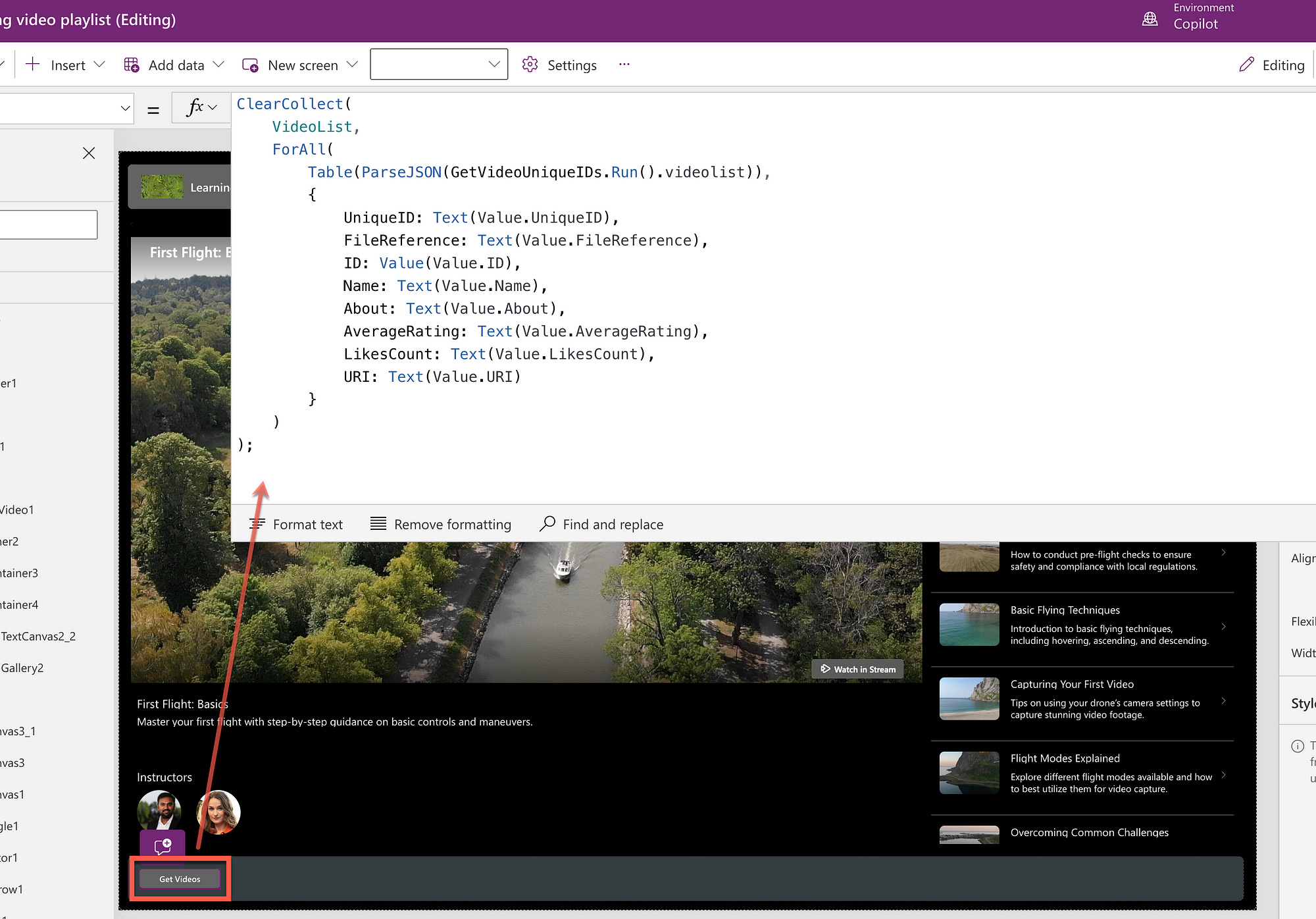This screenshot has height=919, width=1316.
Task: Click the Find and replace magnifier icon
Action: pyautogui.click(x=547, y=523)
